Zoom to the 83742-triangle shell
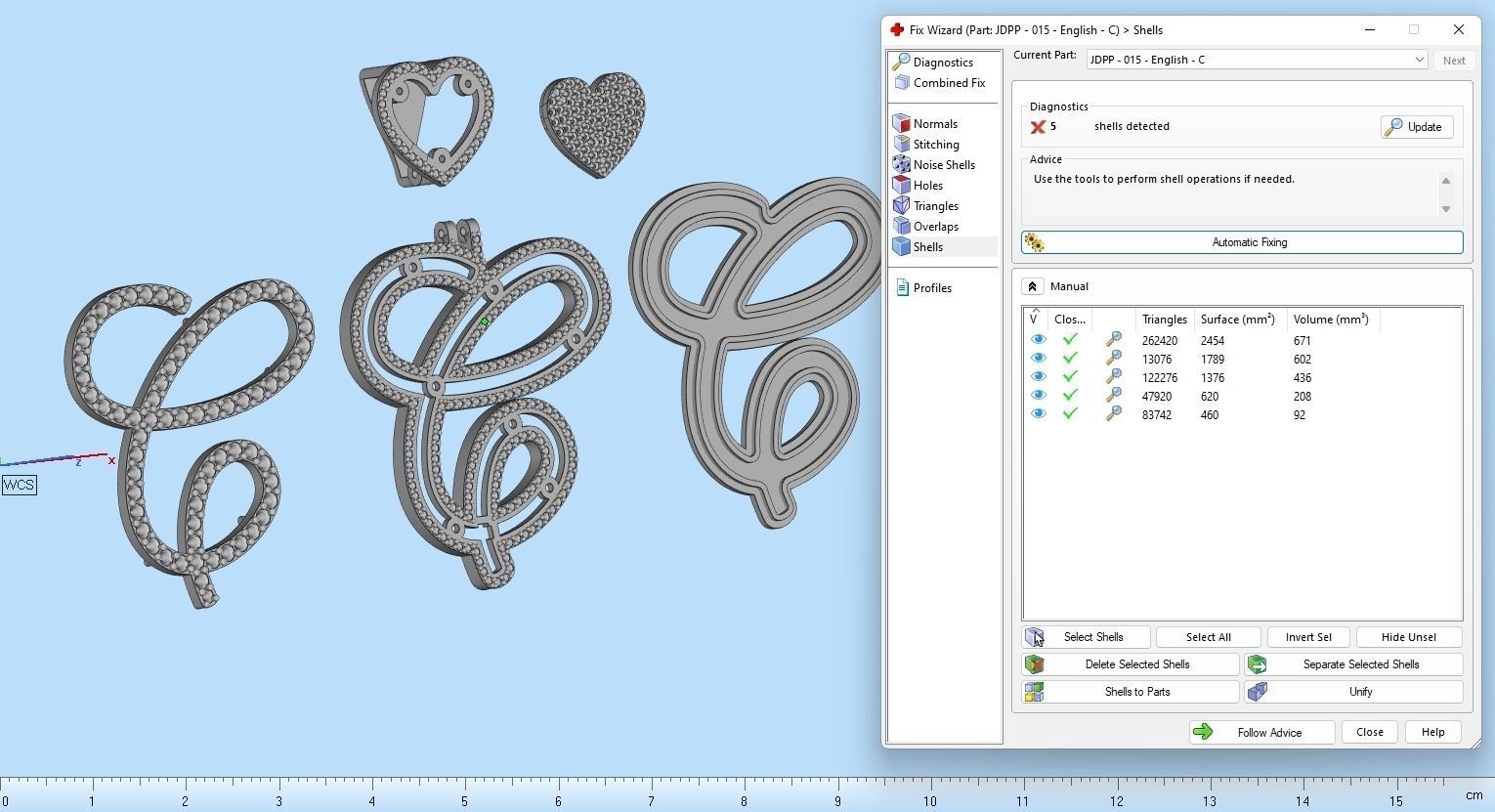1495x812 pixels. click(1113, 414)
